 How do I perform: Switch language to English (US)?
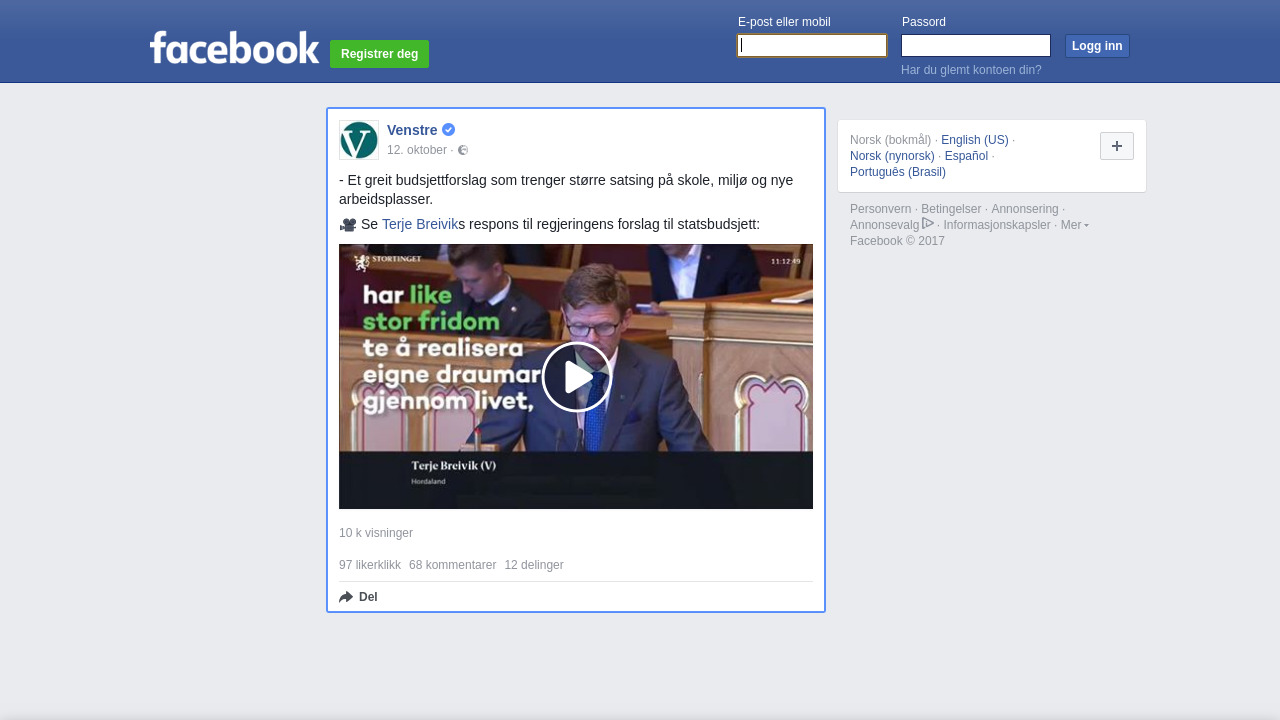tap(974, 140)
